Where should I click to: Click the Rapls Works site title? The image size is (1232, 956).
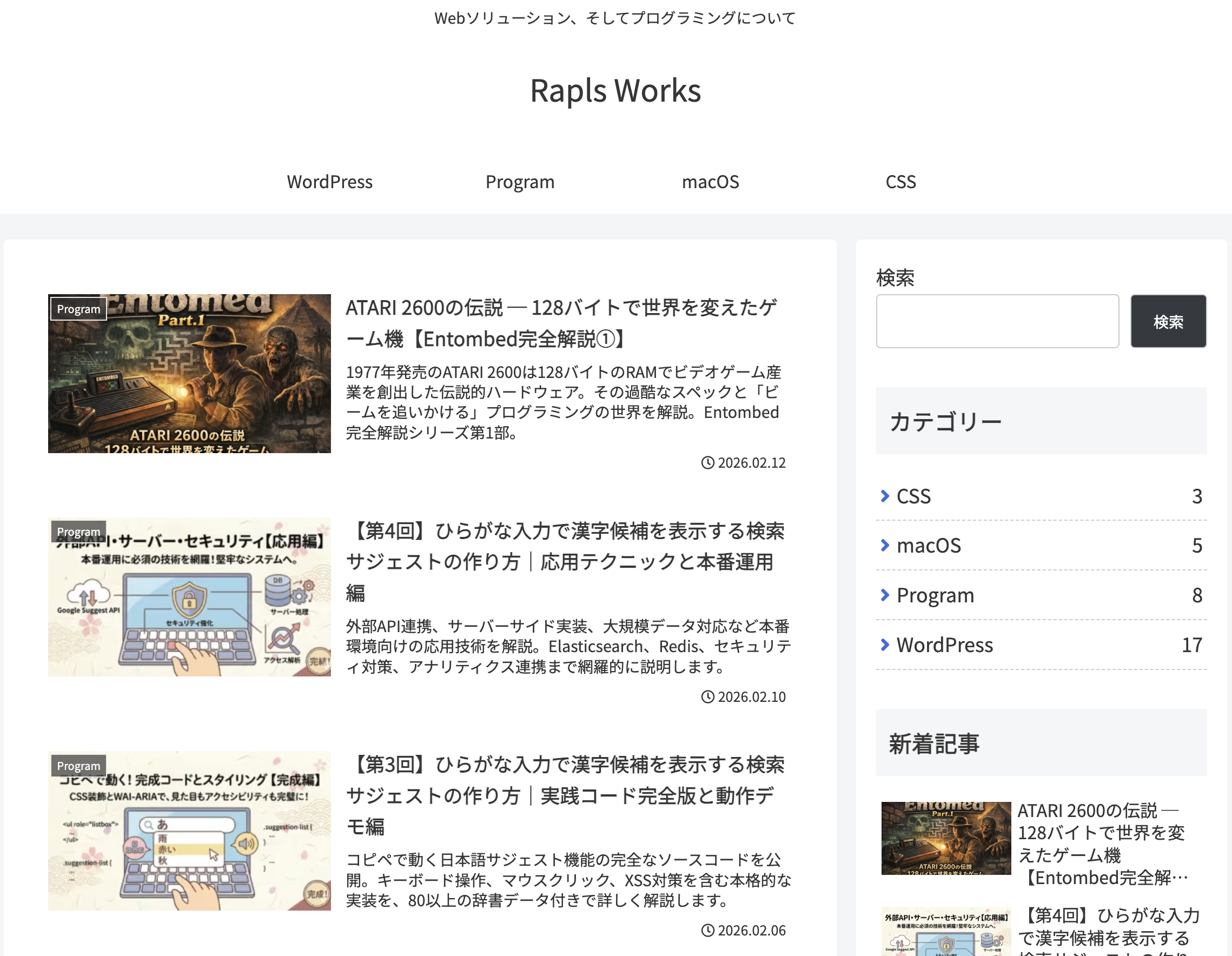tap(615, 90)
